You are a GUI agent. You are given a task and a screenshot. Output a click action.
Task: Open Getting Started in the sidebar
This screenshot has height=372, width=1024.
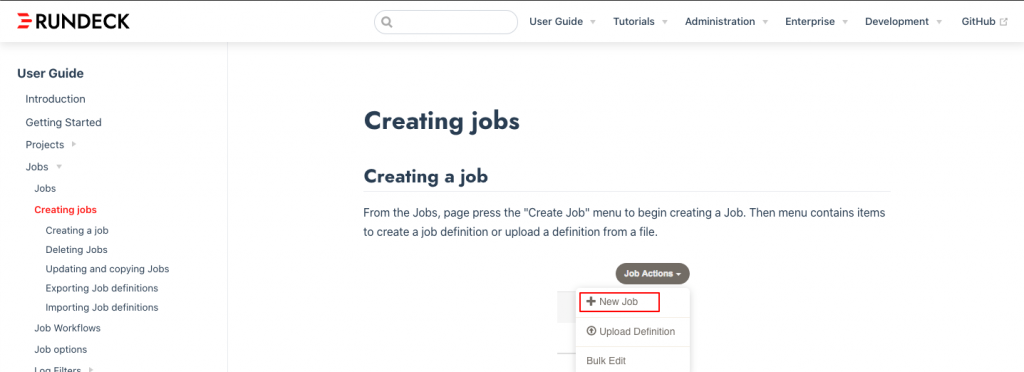63,122
